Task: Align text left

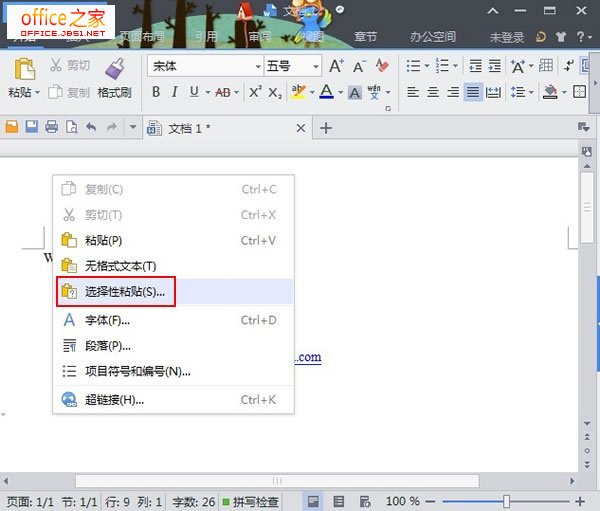Action: [413, 92]
